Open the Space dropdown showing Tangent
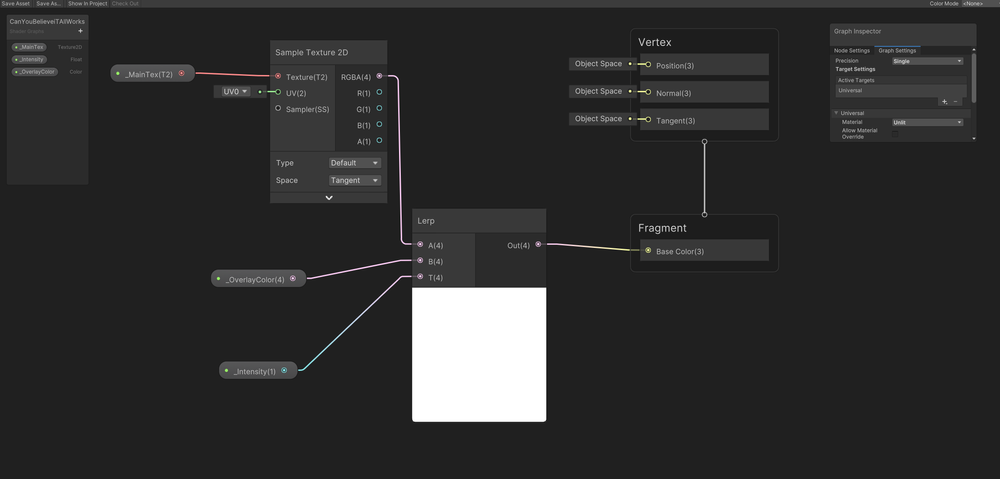Image resolution: width=1000 pixels, height=479 pixels. (355, 180)
